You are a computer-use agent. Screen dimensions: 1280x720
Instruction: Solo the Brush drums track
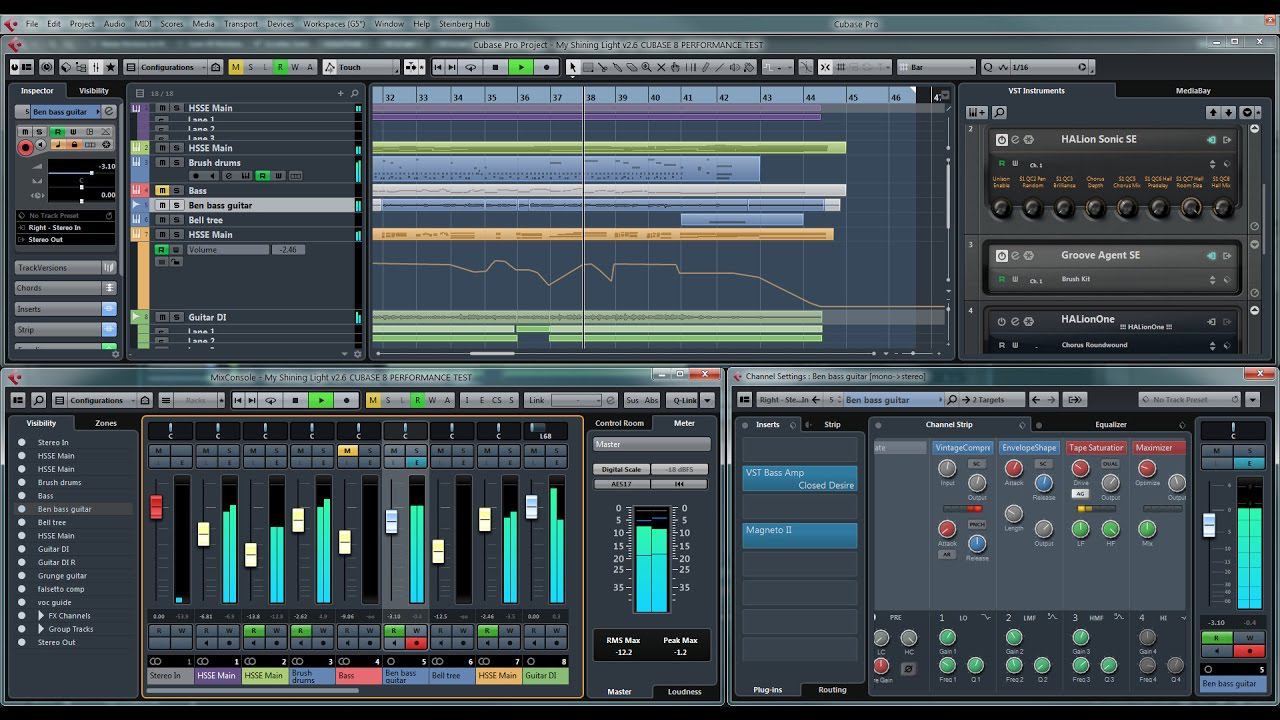tap(177, 162)
